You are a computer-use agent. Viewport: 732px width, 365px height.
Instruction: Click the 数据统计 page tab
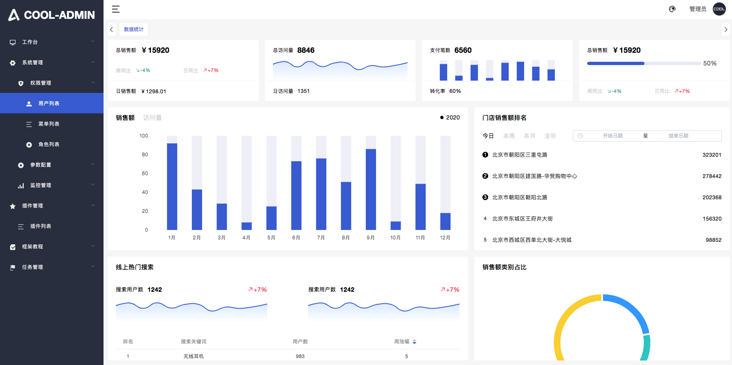click(x=134, y=29)
